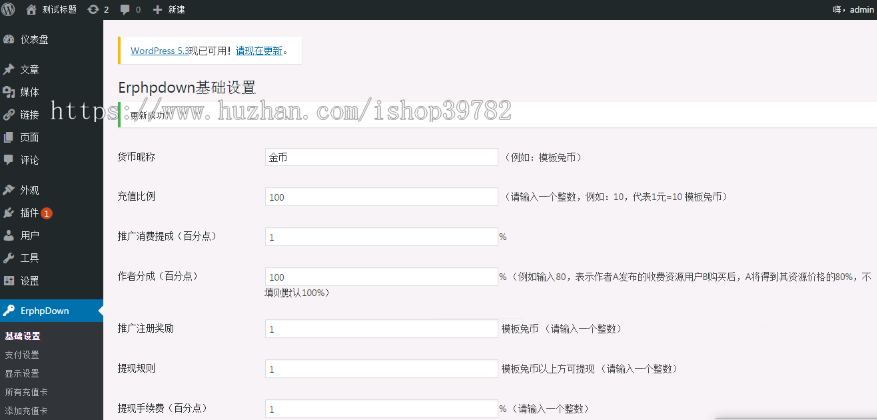Click the updates icon showing 2

coord(93,10)
